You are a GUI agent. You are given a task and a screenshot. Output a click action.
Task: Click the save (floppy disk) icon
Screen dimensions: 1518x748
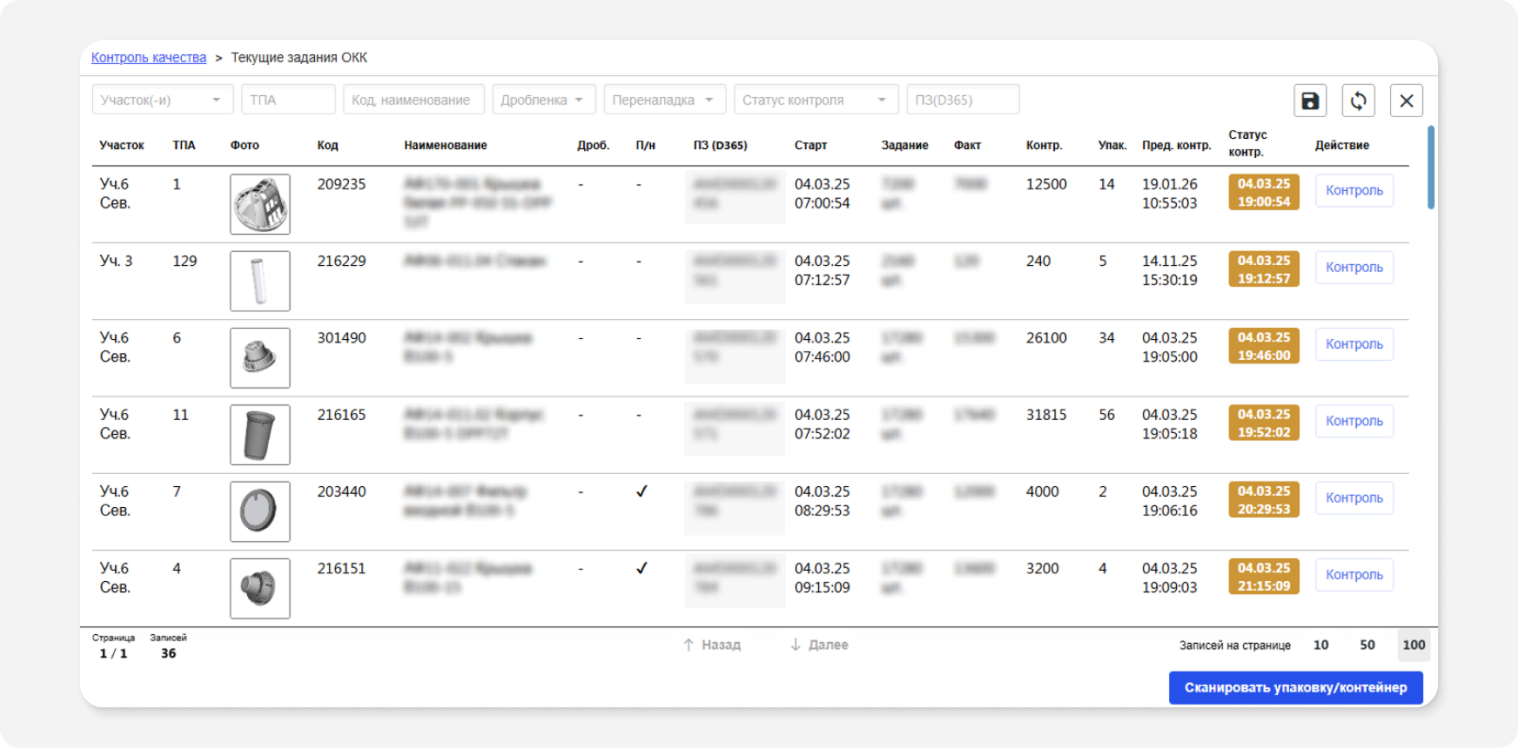pos(1310,100)
